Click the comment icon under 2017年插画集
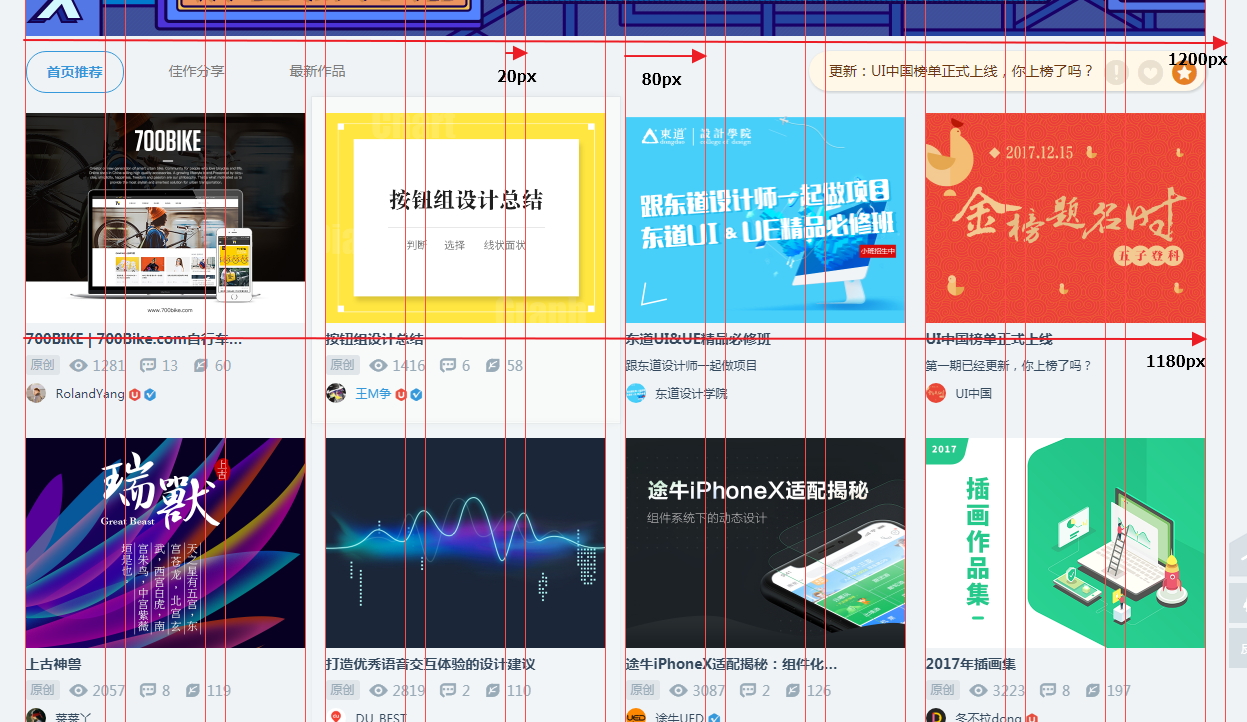This screenshot has width=1247, height=722. tap(1048, 690)
